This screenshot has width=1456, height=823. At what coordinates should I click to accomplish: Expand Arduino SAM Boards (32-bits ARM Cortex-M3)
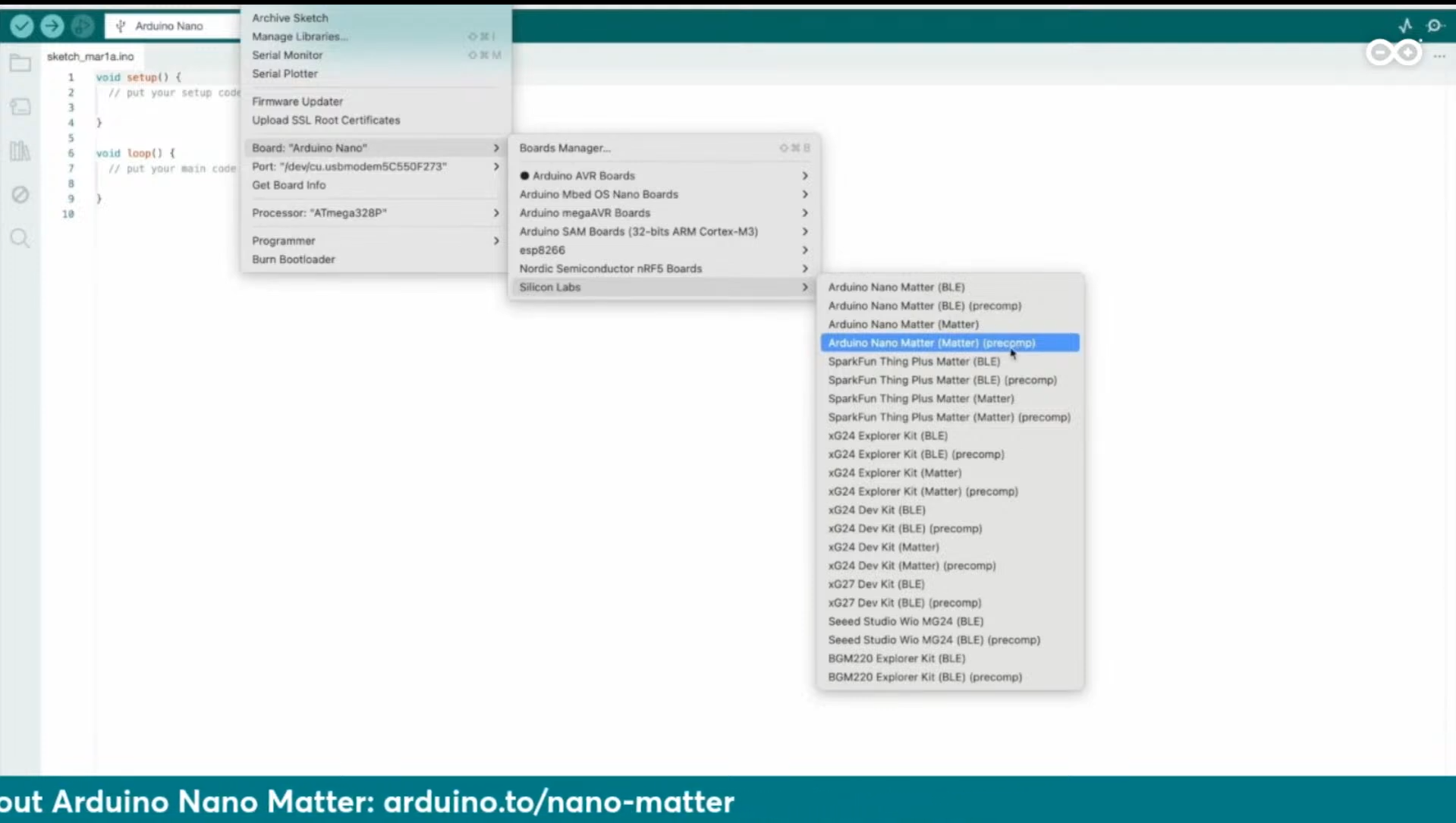664,231
